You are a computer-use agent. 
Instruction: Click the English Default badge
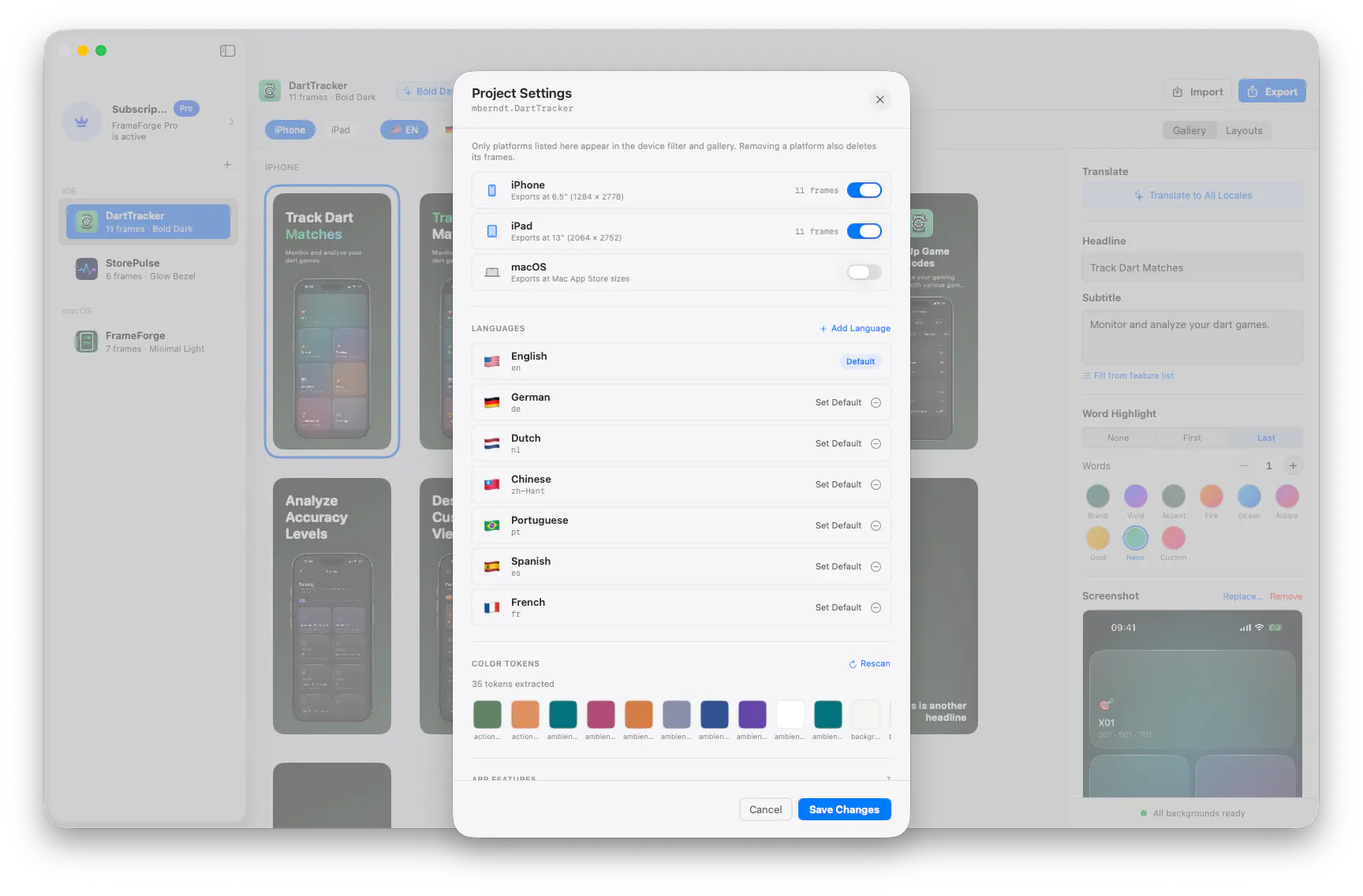pos(860,361)
